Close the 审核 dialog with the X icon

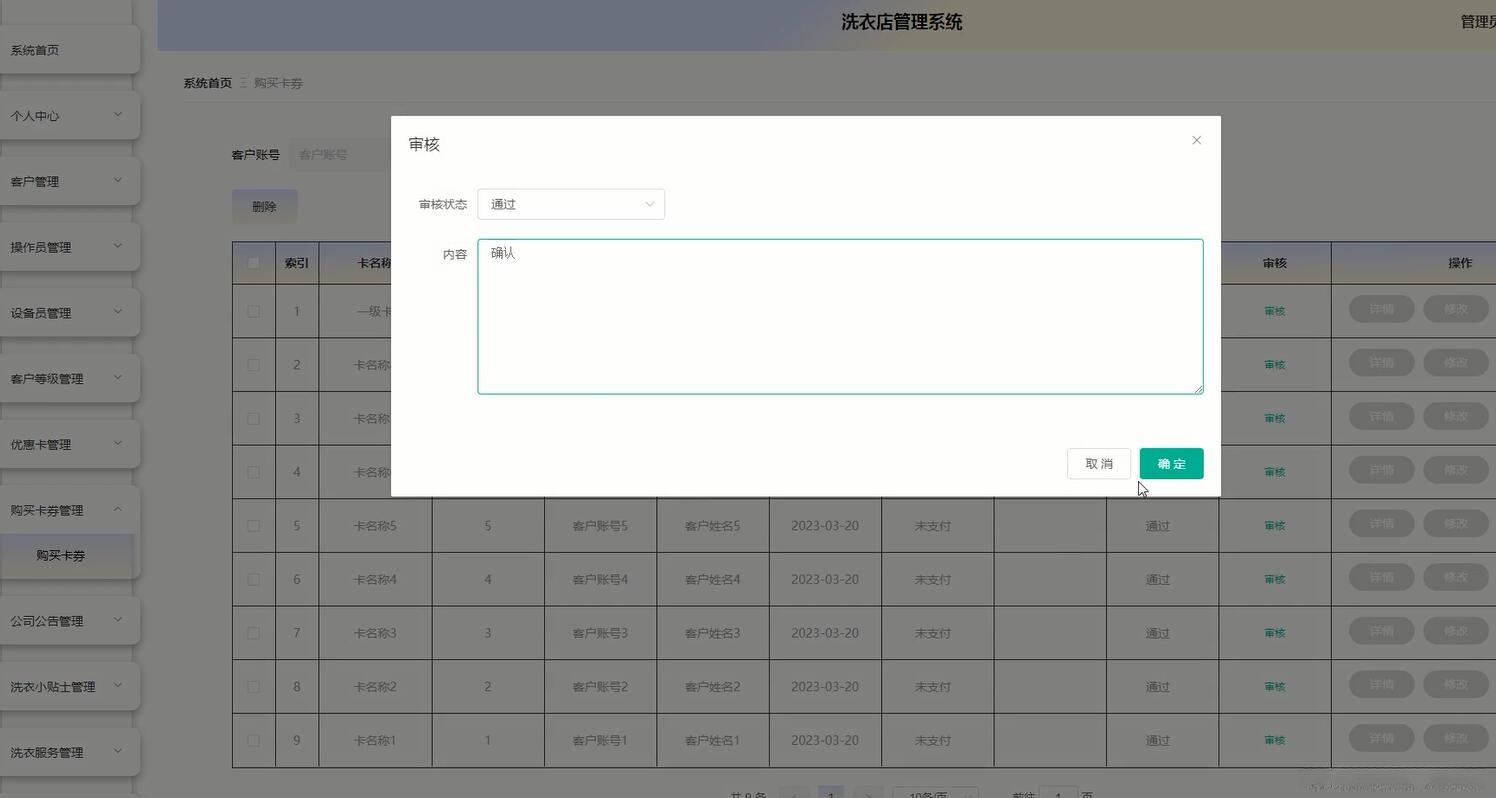[1196, 140]
